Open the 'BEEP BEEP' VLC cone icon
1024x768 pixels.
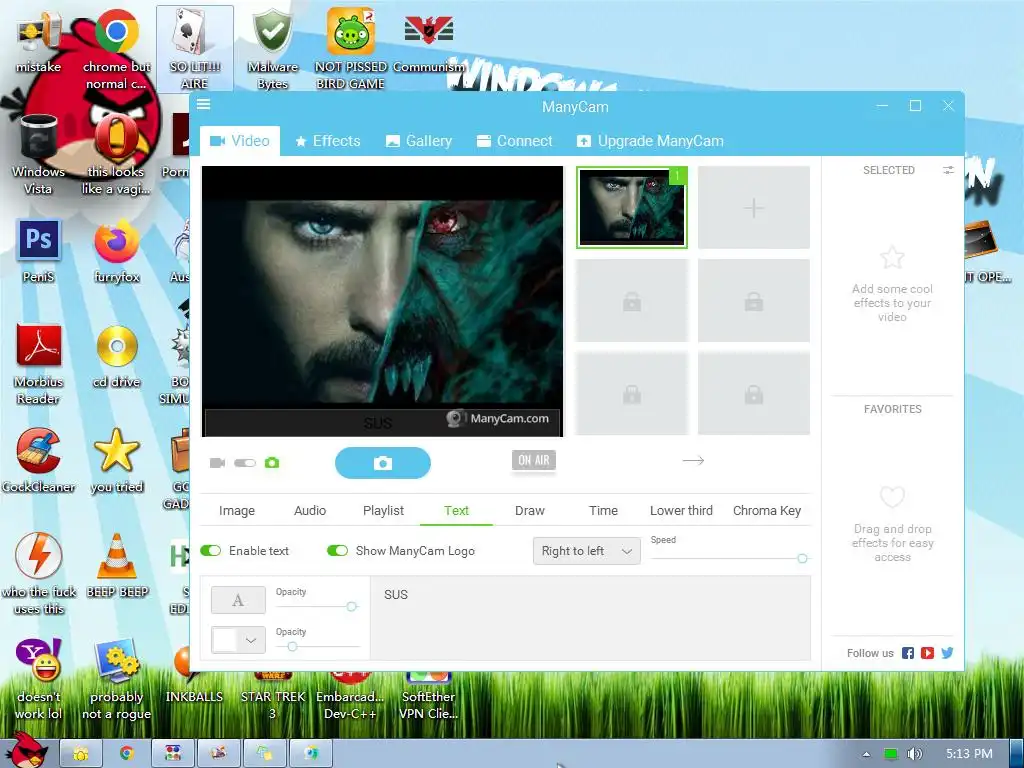pos(116,566)
